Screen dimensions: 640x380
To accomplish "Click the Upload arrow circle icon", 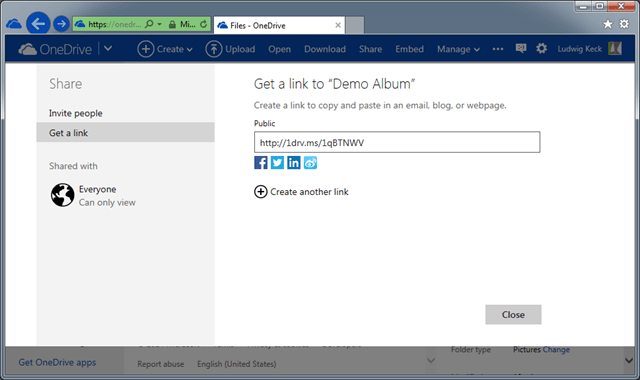I will [213, 49].
